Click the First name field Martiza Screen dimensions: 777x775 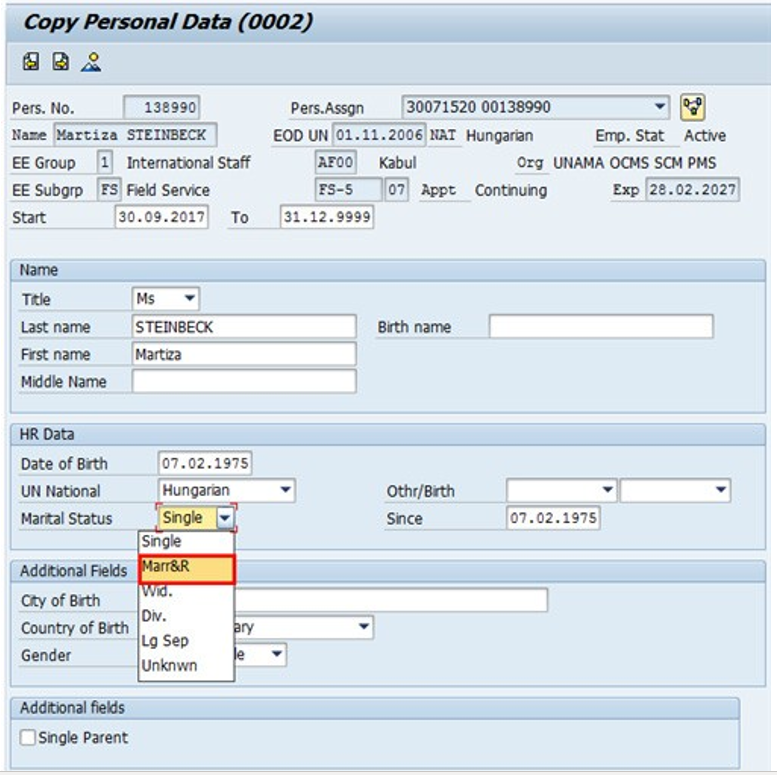pos(244,354)
